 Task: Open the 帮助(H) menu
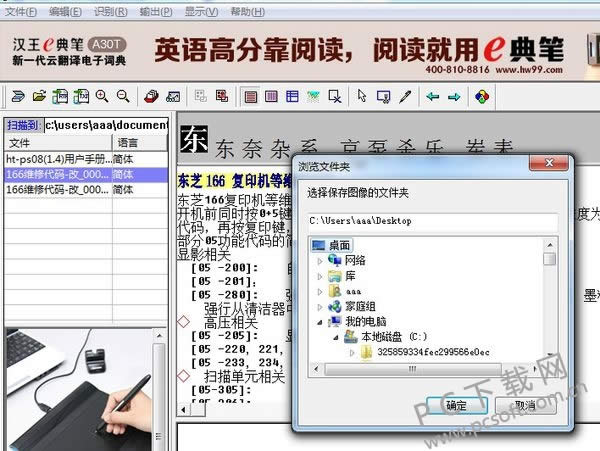(247, 12)
